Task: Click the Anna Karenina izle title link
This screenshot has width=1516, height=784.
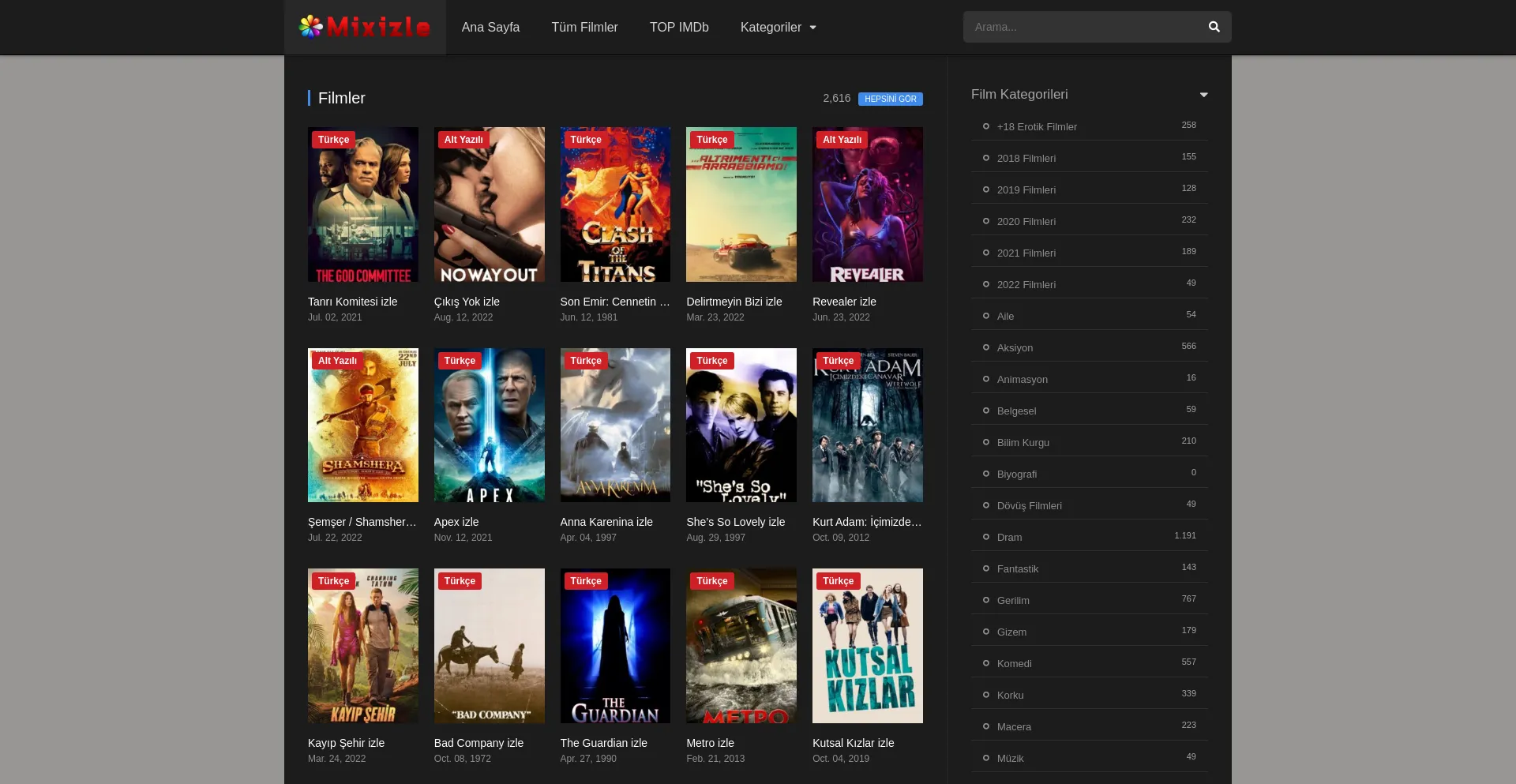Action: click(606, 522)
